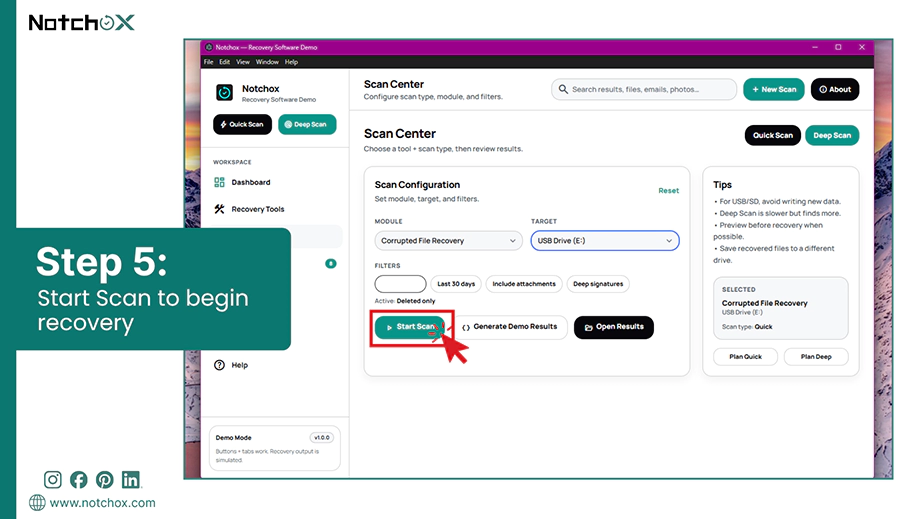Click the Notchox app logo icon in sidebar
Image resolution: width=922 pixels, height=519 pixels.
coord(224,92)
